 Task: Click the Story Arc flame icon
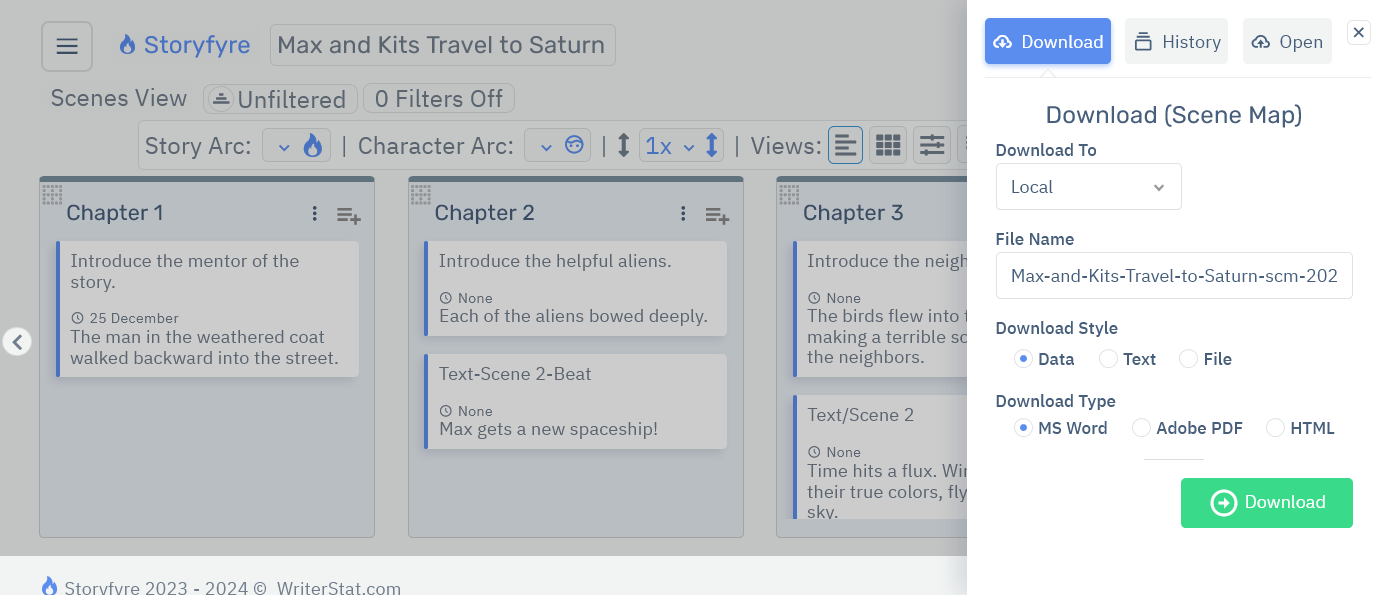(311, 144)
